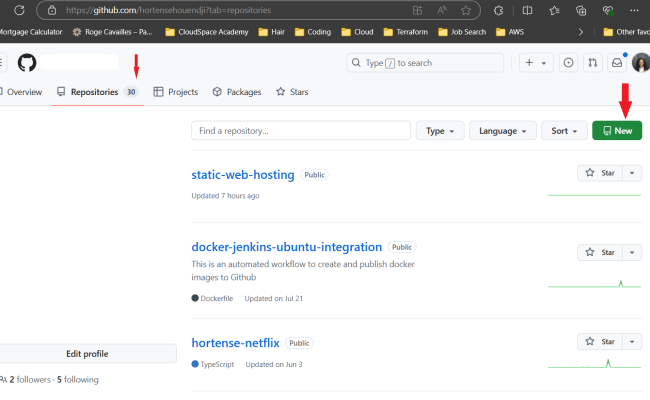Image resolution: width=650 pixels, height=400 pixels.
Task: Add this page to favorites with star icon
Action: coord(466,10)
